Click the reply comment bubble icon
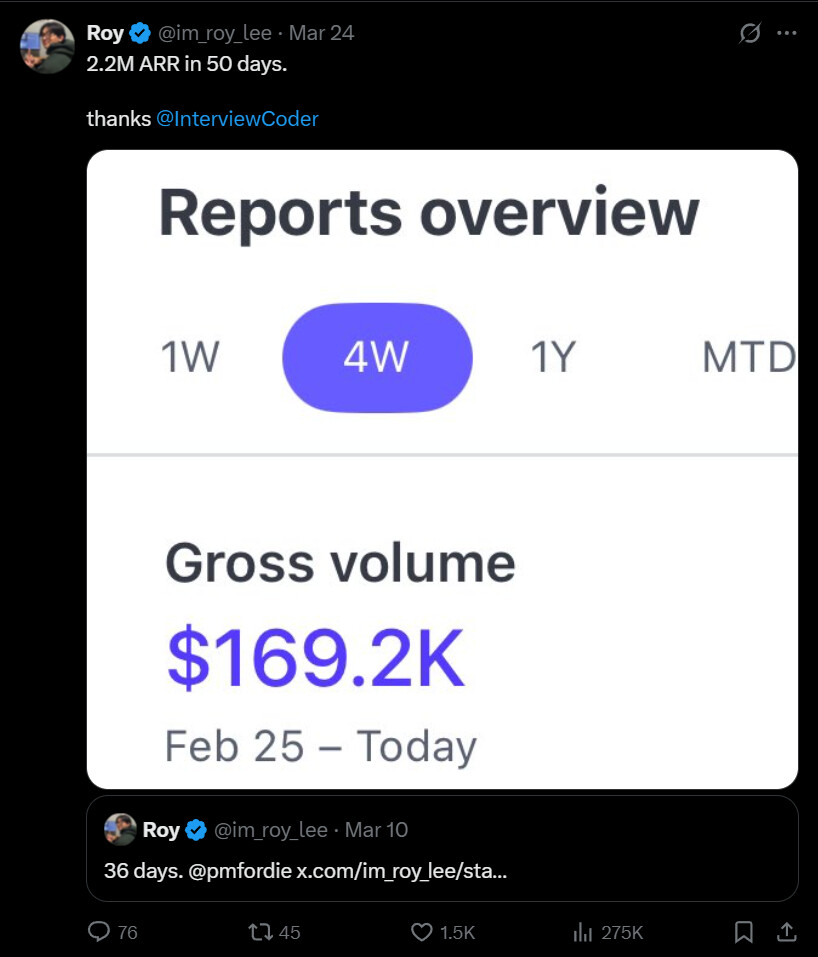 [x=99, y=932]
